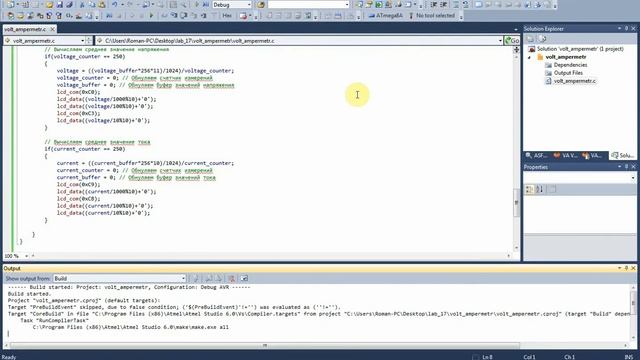
Task: Select the Dependencies folder
Action: (x=570, y=65)
